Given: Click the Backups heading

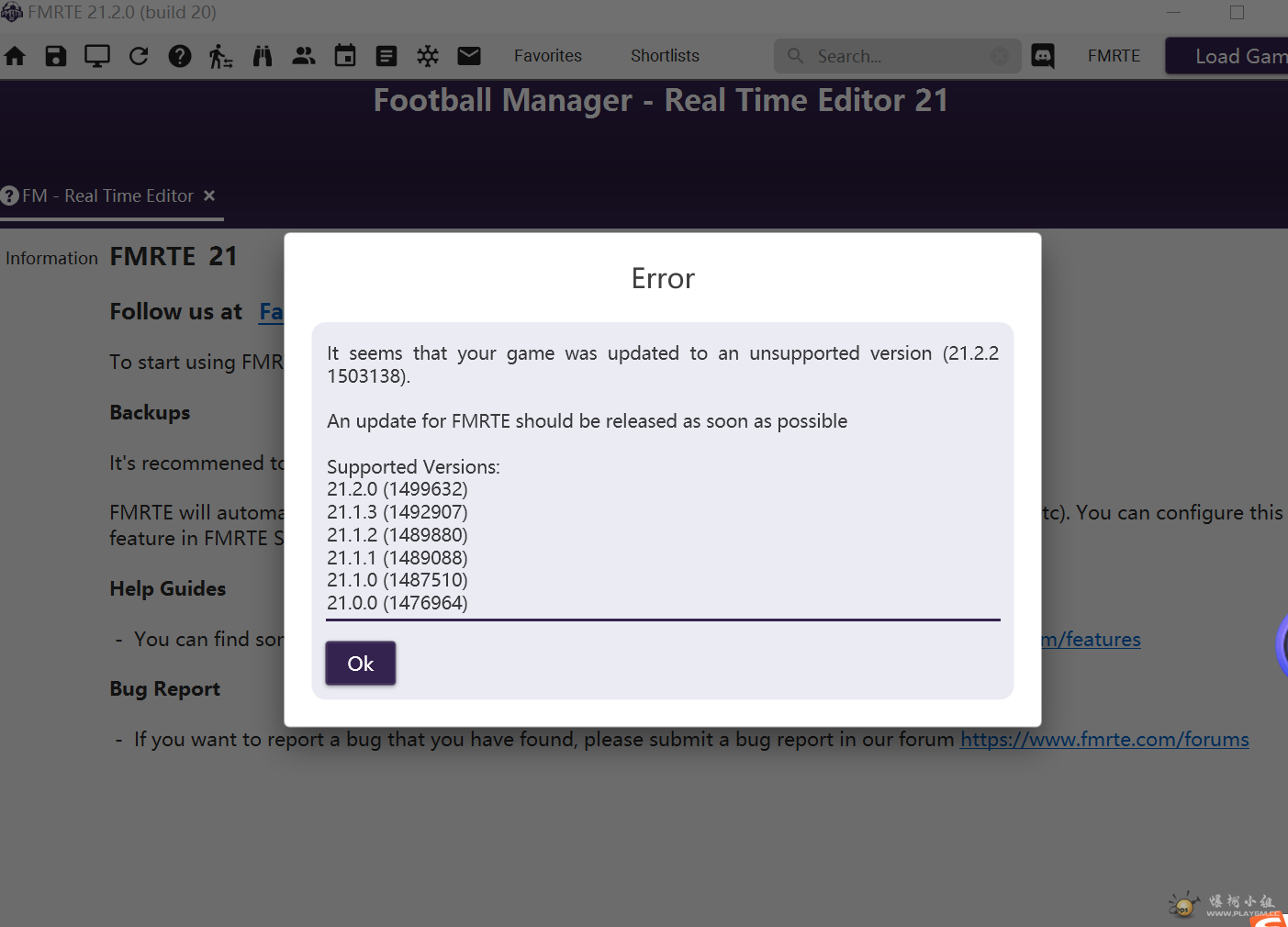Looking at the screenshot, I should pyautogui.click(x=150, y=413).
